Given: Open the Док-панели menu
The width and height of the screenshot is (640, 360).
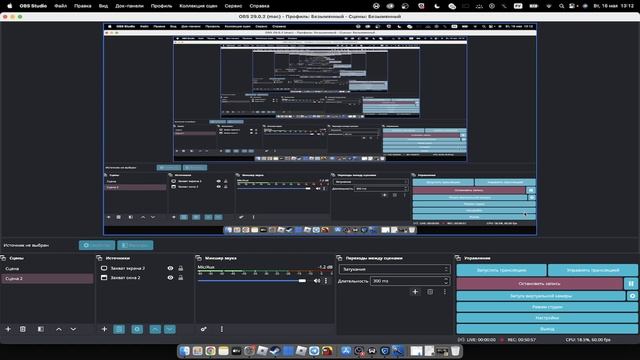Looking at the screenshot, I should (129, 6).
